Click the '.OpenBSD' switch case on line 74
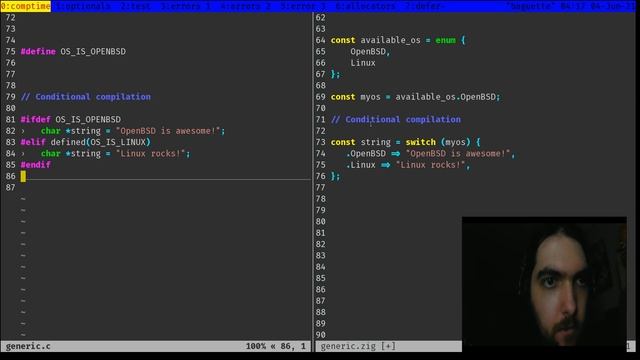Screen dimensions: 640x360 [366, 153]
